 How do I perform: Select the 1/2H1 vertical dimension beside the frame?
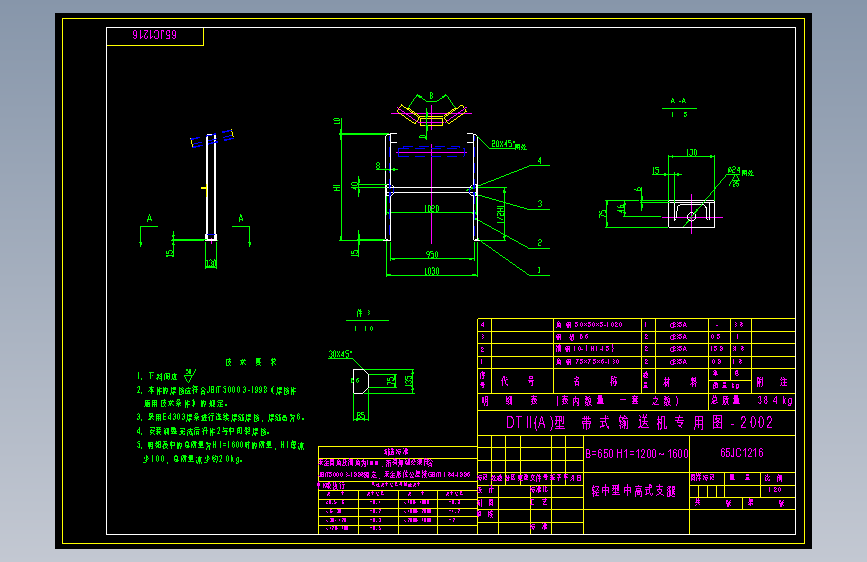point(500,214)
